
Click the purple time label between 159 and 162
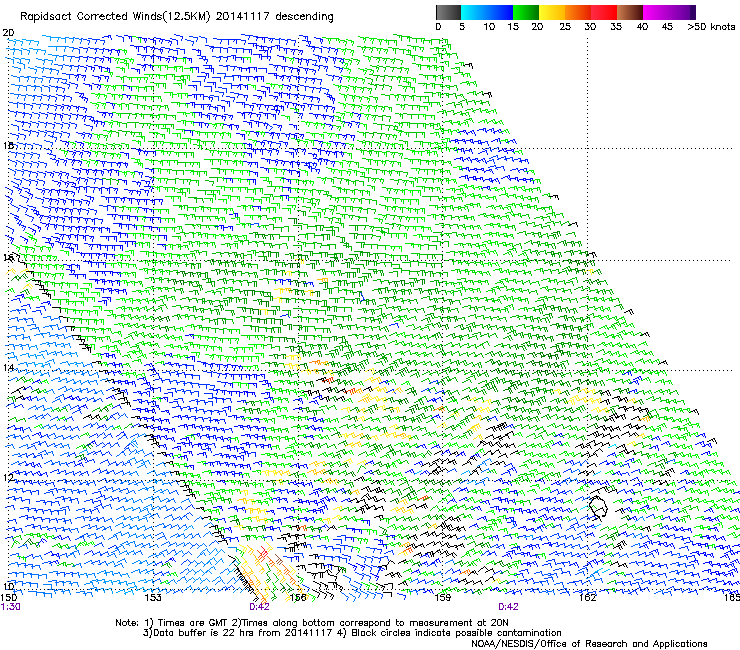508,607
